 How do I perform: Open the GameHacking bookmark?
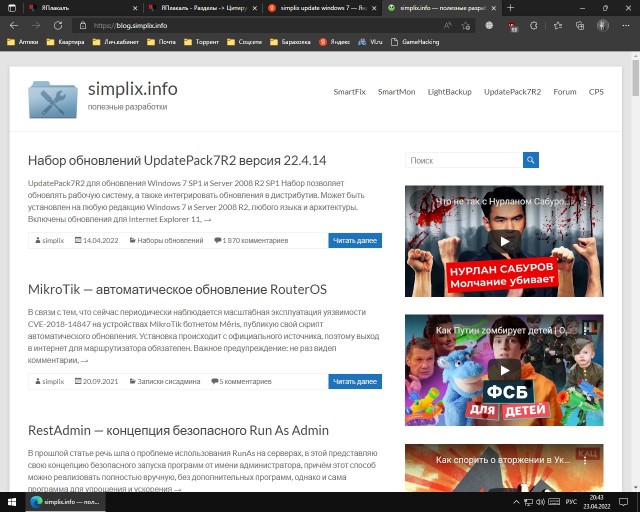415,42
